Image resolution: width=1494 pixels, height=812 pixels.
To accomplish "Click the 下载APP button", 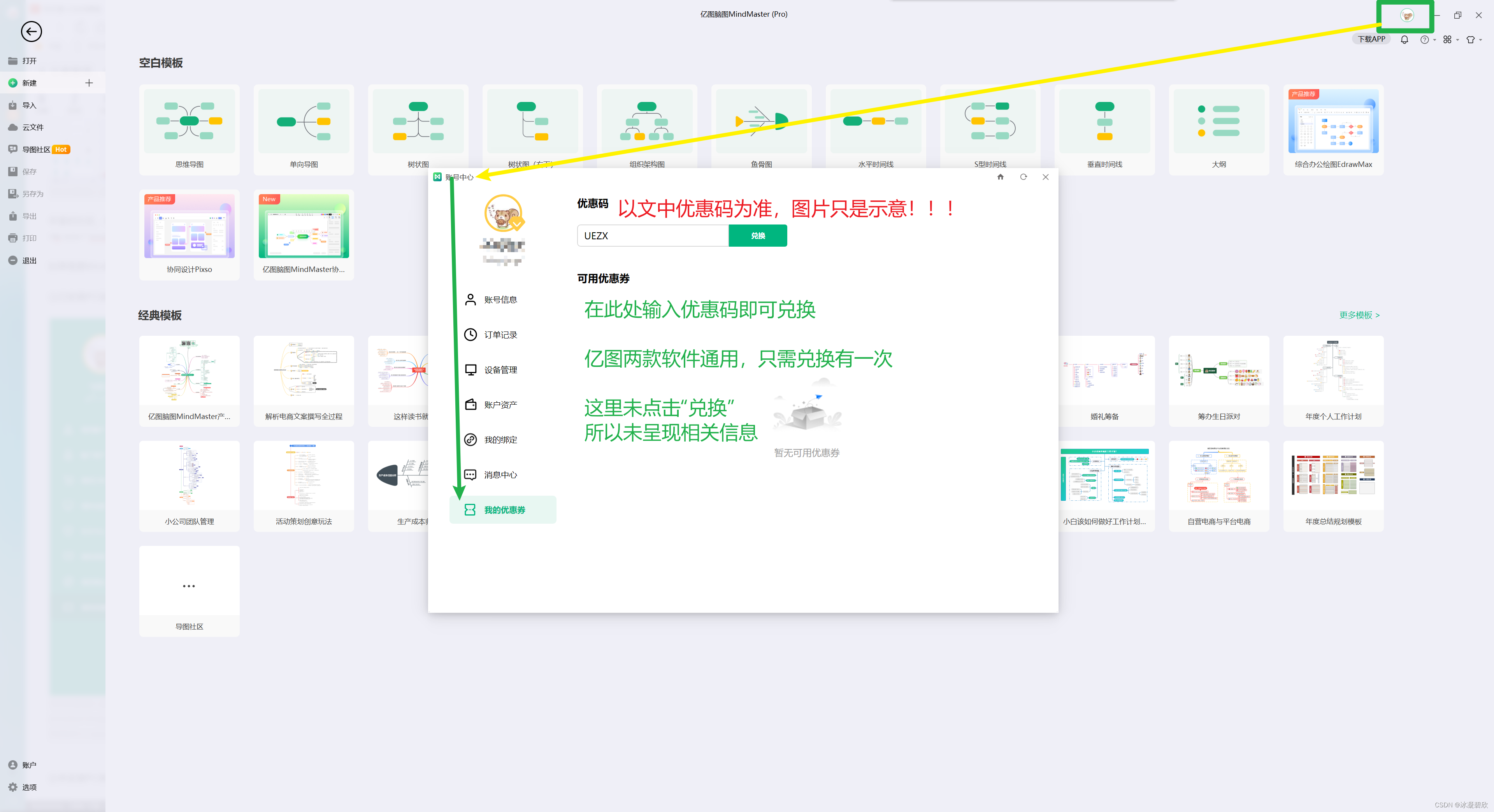I will pyautogui.click(x=1371, y=39).
